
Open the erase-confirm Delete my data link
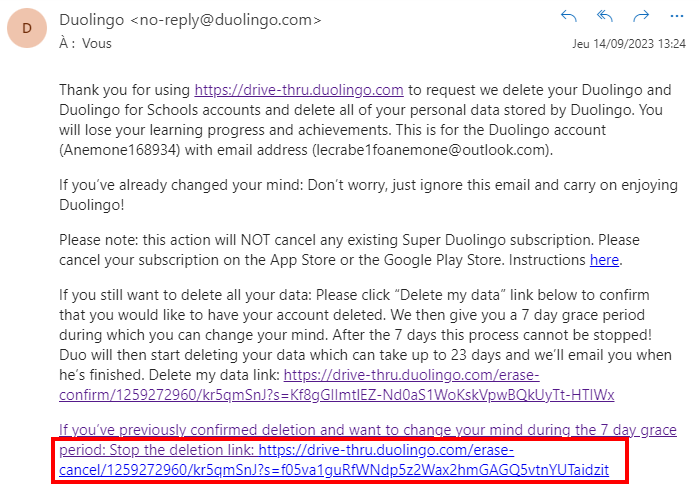337,385
